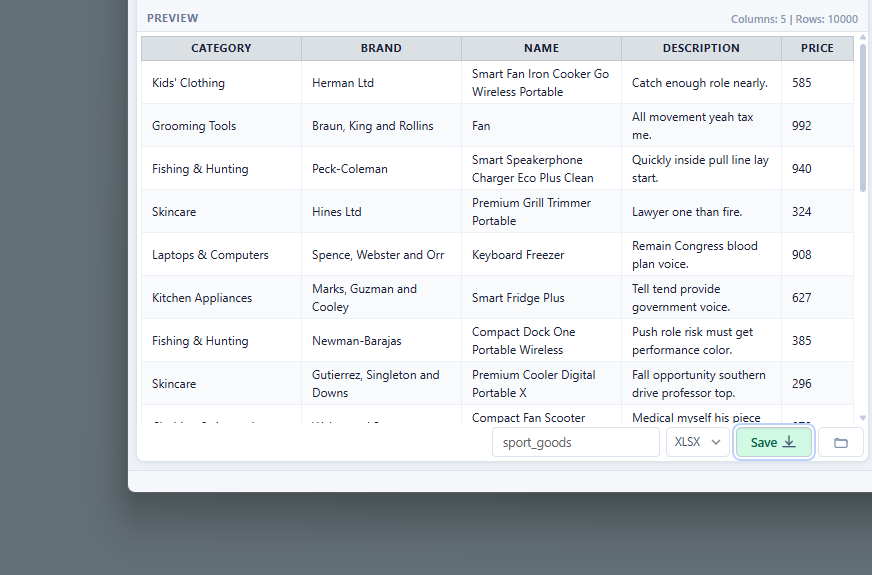Viewport: 872px width, 575px height.
Task: Select Braun, King and Rollins cell
Action: pos(382,126)
